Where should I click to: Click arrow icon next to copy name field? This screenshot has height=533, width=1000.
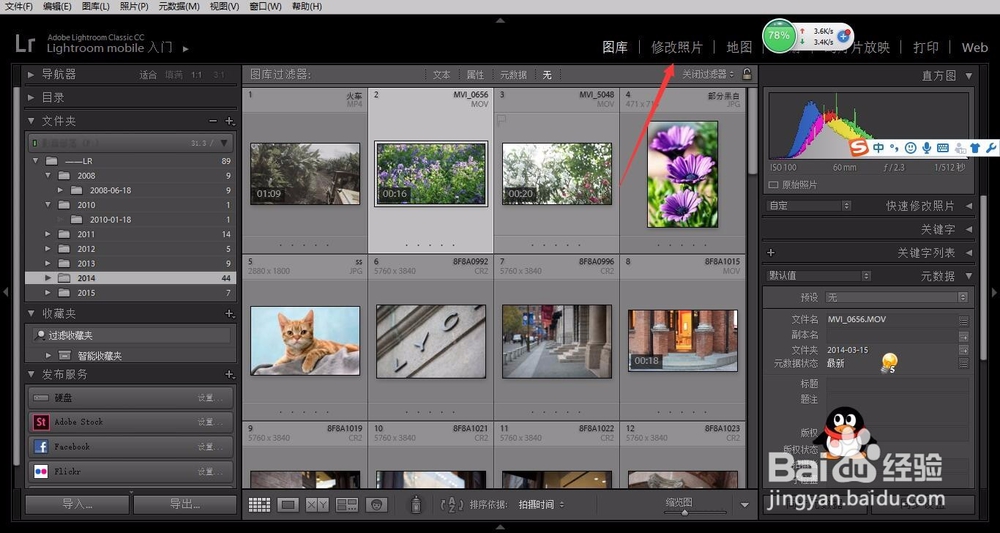click(964, 336)
